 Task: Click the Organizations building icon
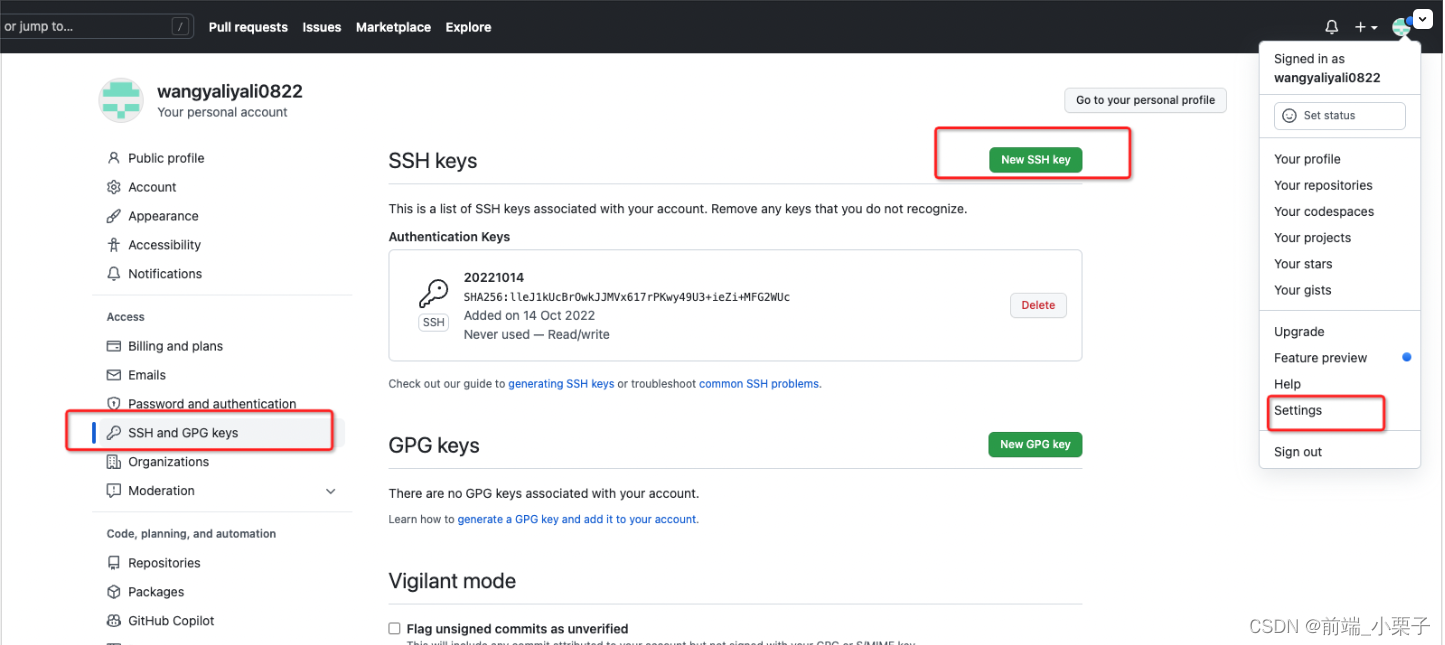(x=114, y=462)
